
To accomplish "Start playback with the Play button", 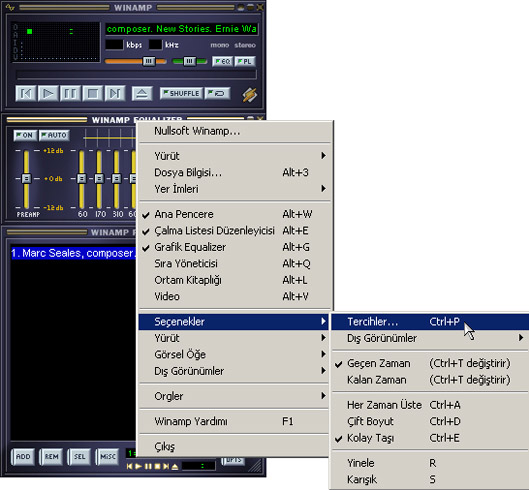I will click(x=48, y=93).
